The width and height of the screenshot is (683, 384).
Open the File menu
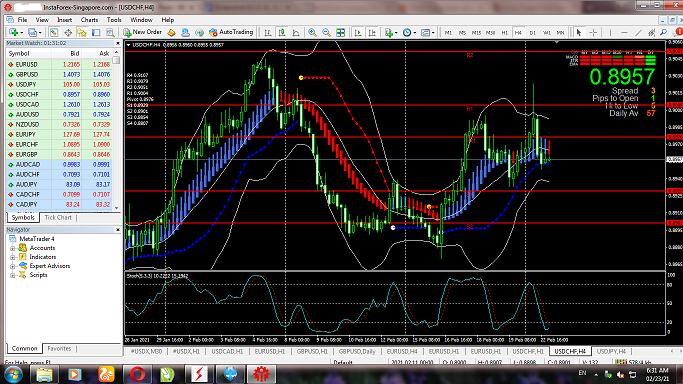(22, 20)
